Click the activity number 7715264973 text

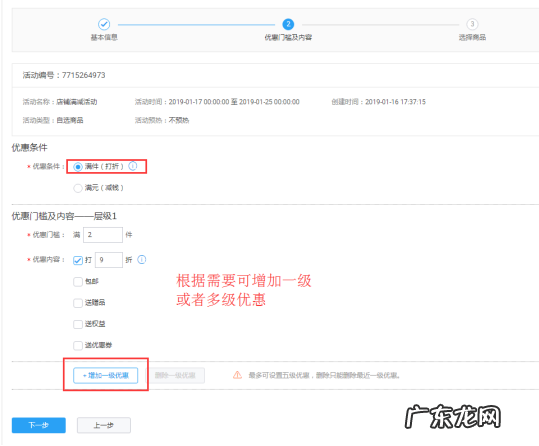[x=84, y=75]
